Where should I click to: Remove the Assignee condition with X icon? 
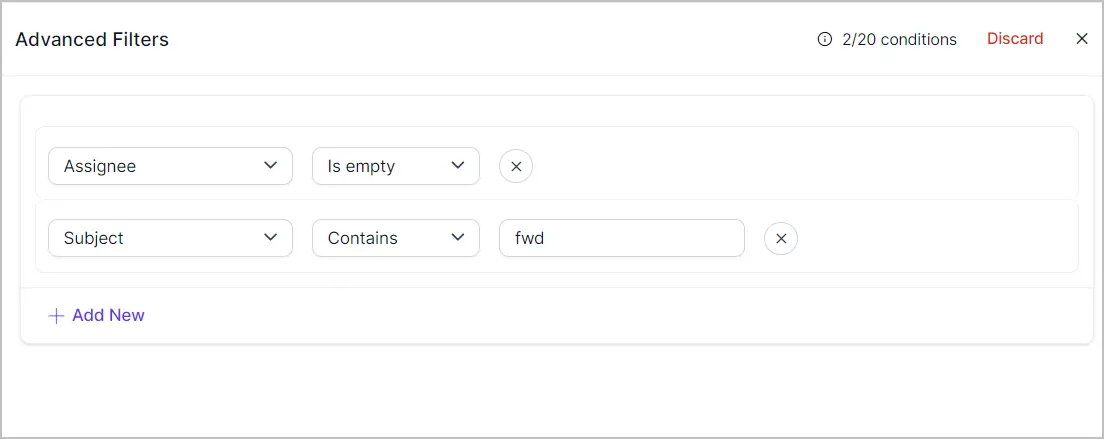(516, 167)
